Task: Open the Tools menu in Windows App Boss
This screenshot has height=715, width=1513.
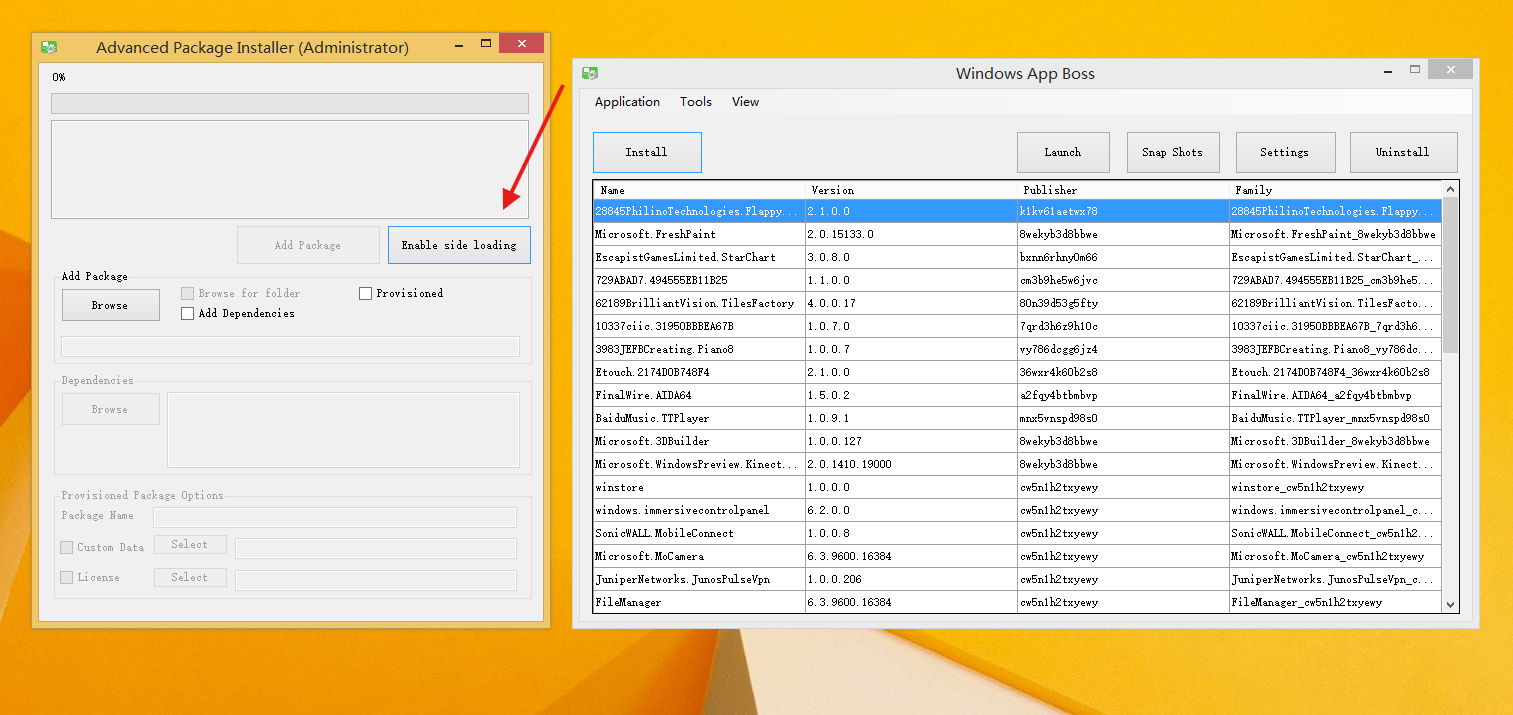Action: point(696,102)
